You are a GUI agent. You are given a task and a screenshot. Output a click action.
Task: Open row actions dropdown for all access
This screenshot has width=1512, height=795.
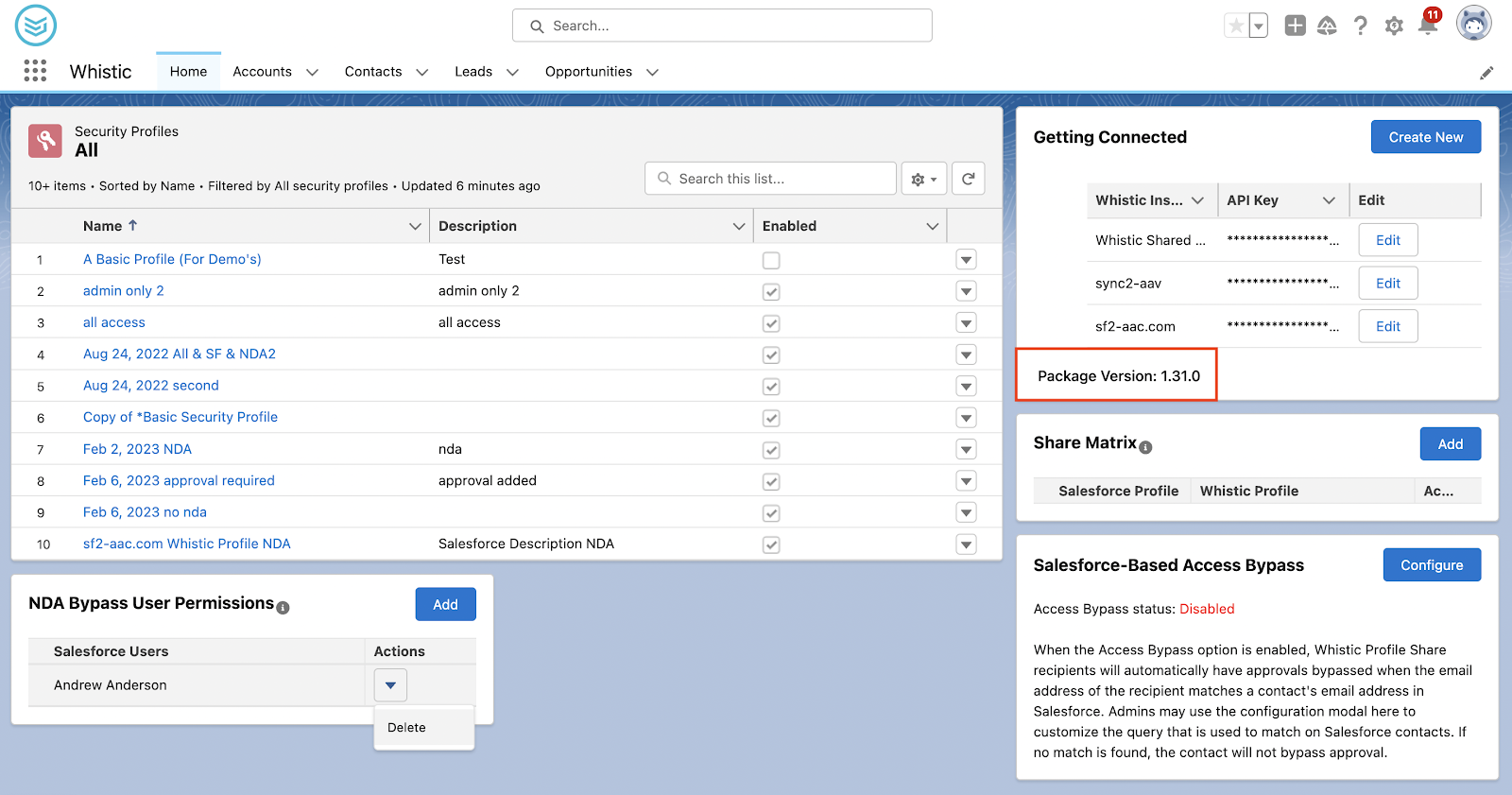pos(966,323)
